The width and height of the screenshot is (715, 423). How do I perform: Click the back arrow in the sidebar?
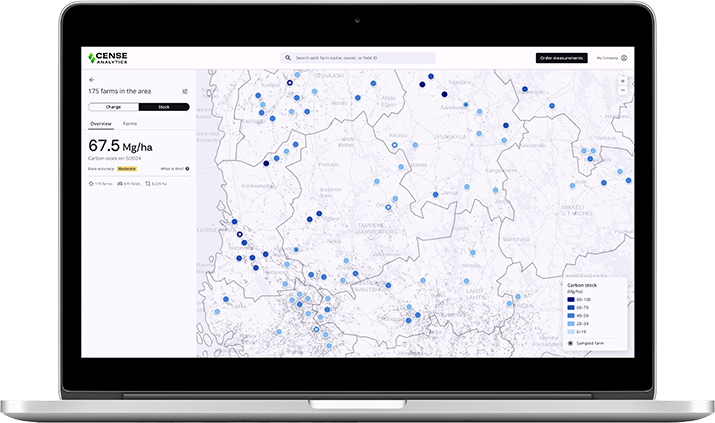[91, 79]
